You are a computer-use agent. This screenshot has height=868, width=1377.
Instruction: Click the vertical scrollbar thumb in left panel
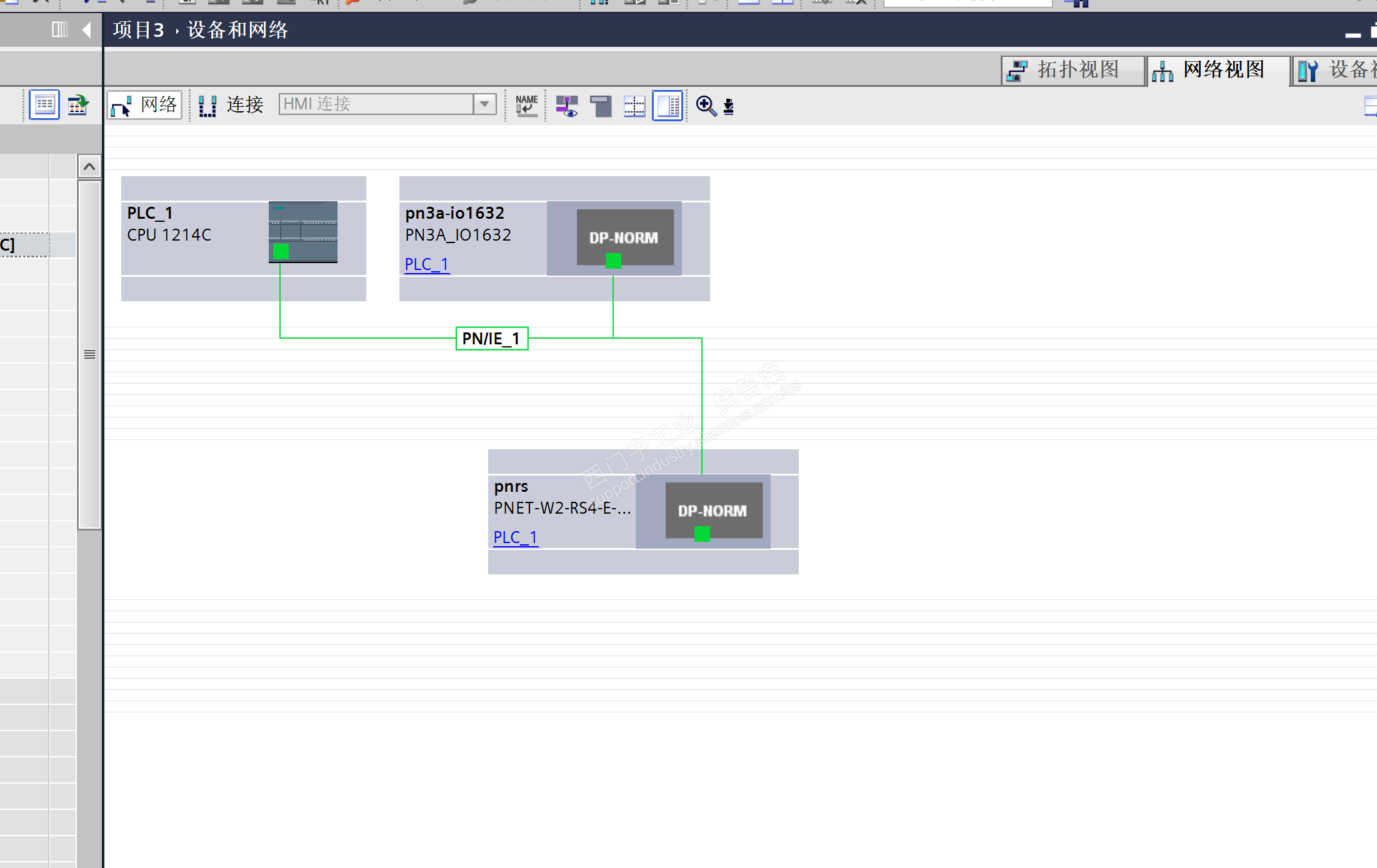(89, 354)
